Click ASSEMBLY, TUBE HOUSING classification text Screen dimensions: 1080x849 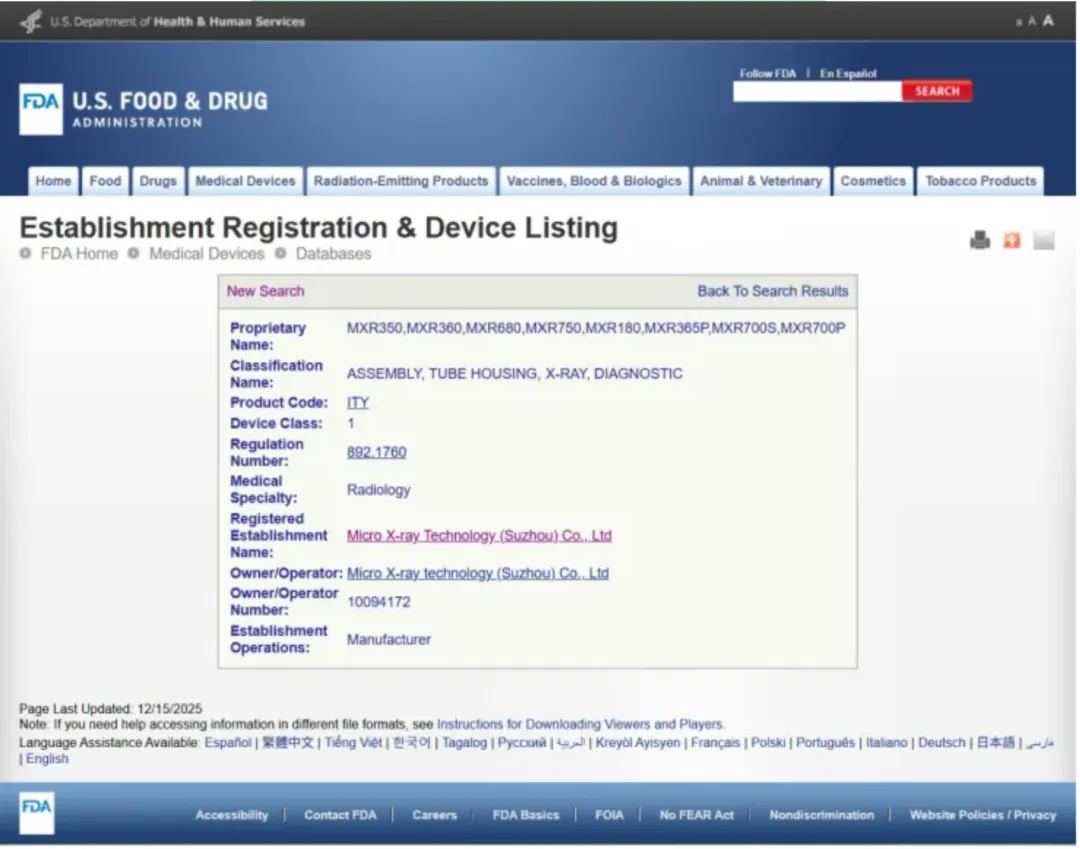point(515,374)
